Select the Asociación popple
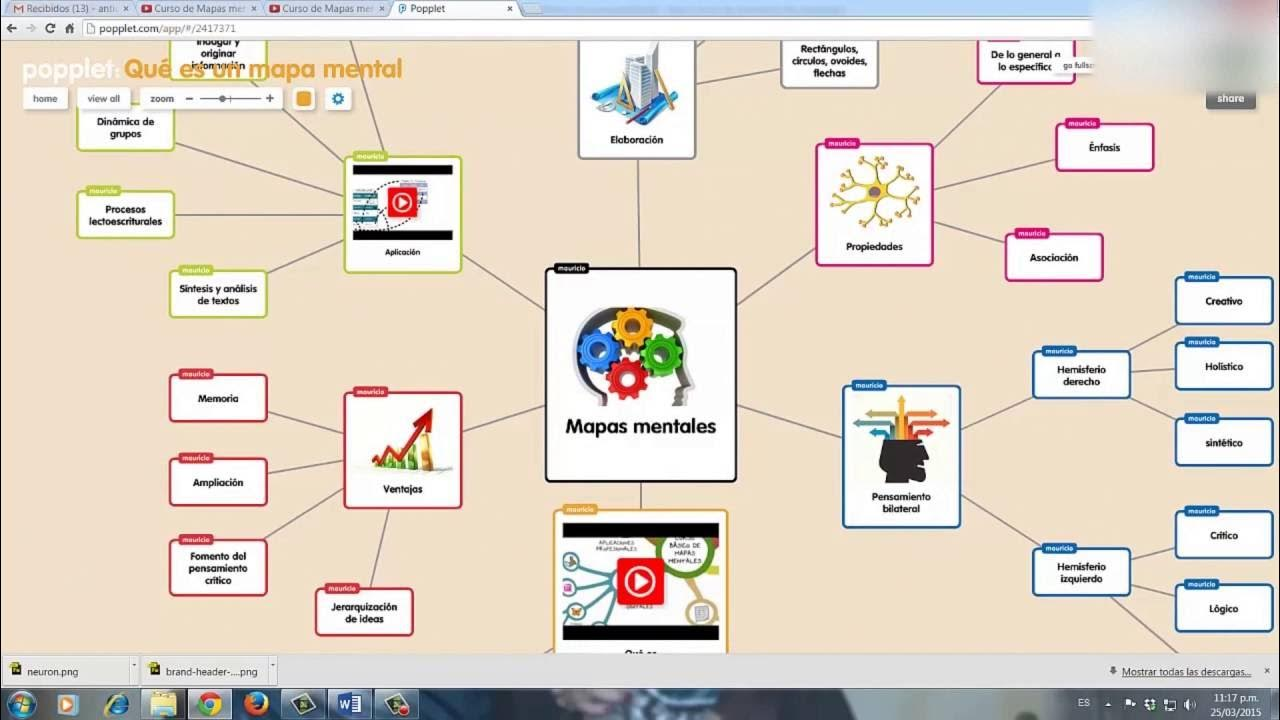The image size is (1280, 720). pos(1054,257)
